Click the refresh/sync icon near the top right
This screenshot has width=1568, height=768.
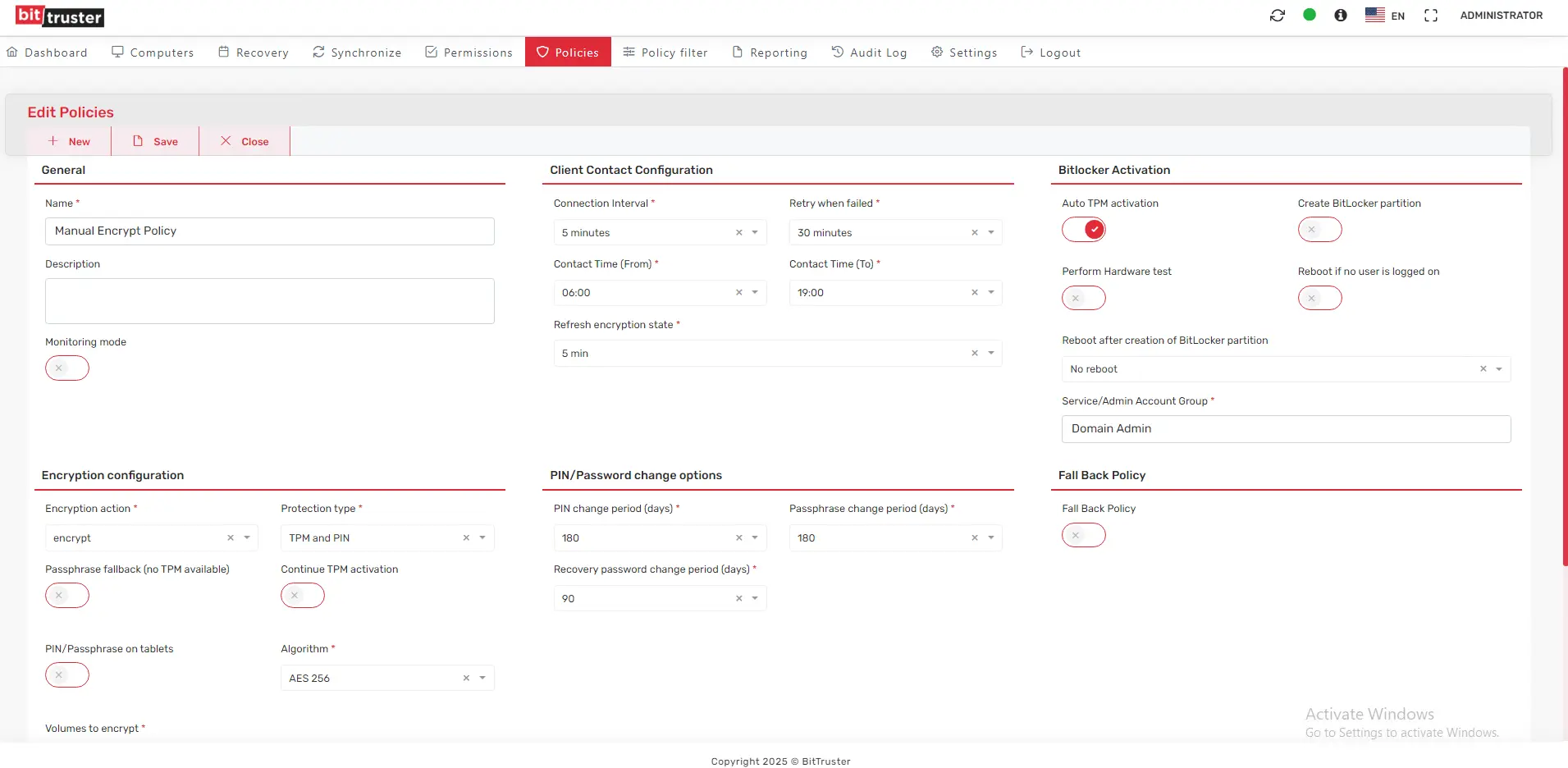tap(1278, 15)
